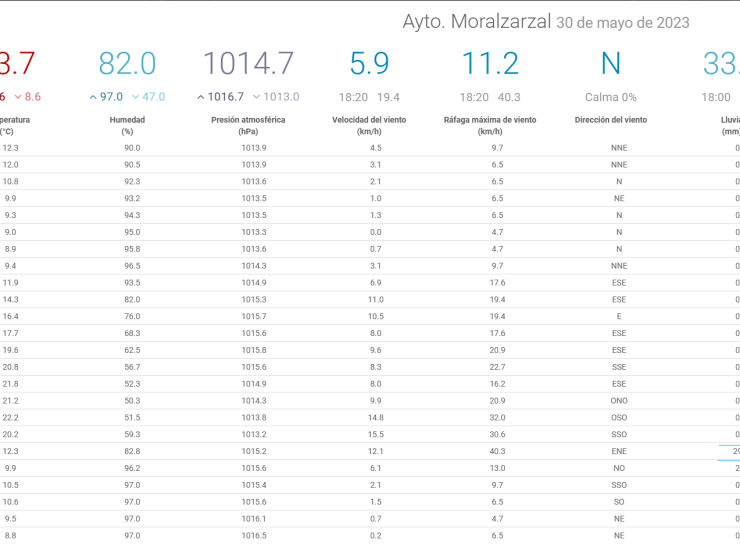Screen dimensions: 740x550
Task: Click the Velocidad del viento column header
Action: coord(369,126)
